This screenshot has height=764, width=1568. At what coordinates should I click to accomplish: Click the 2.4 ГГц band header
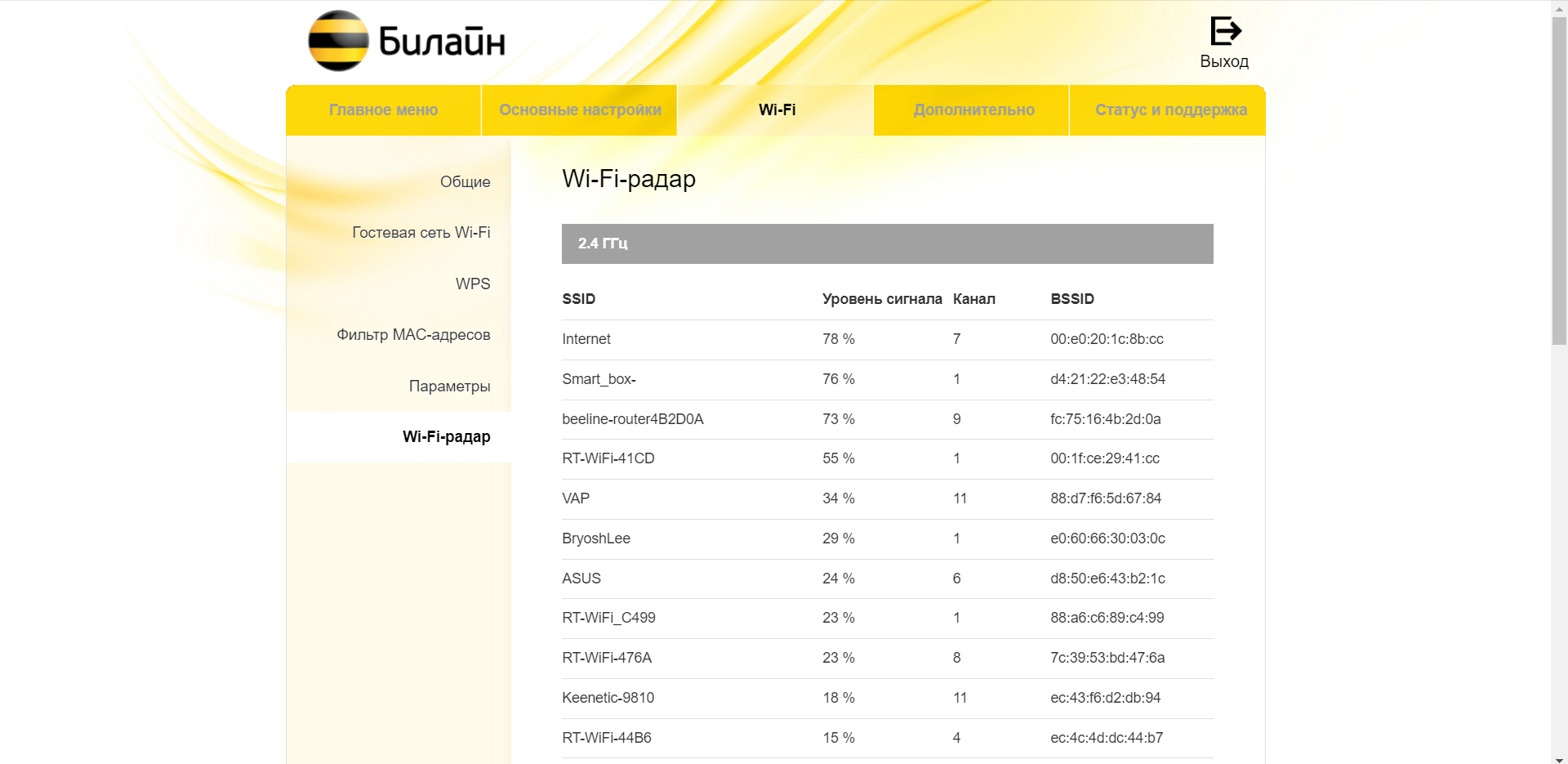tap(887, 243)
